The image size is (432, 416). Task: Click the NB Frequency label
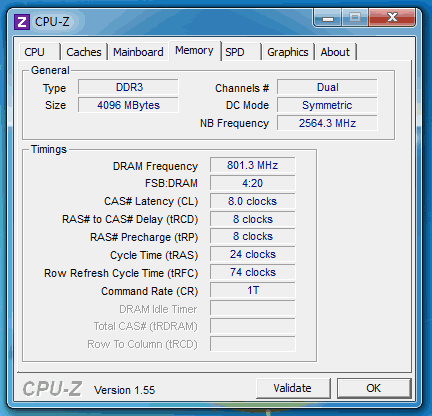point(234,124)
